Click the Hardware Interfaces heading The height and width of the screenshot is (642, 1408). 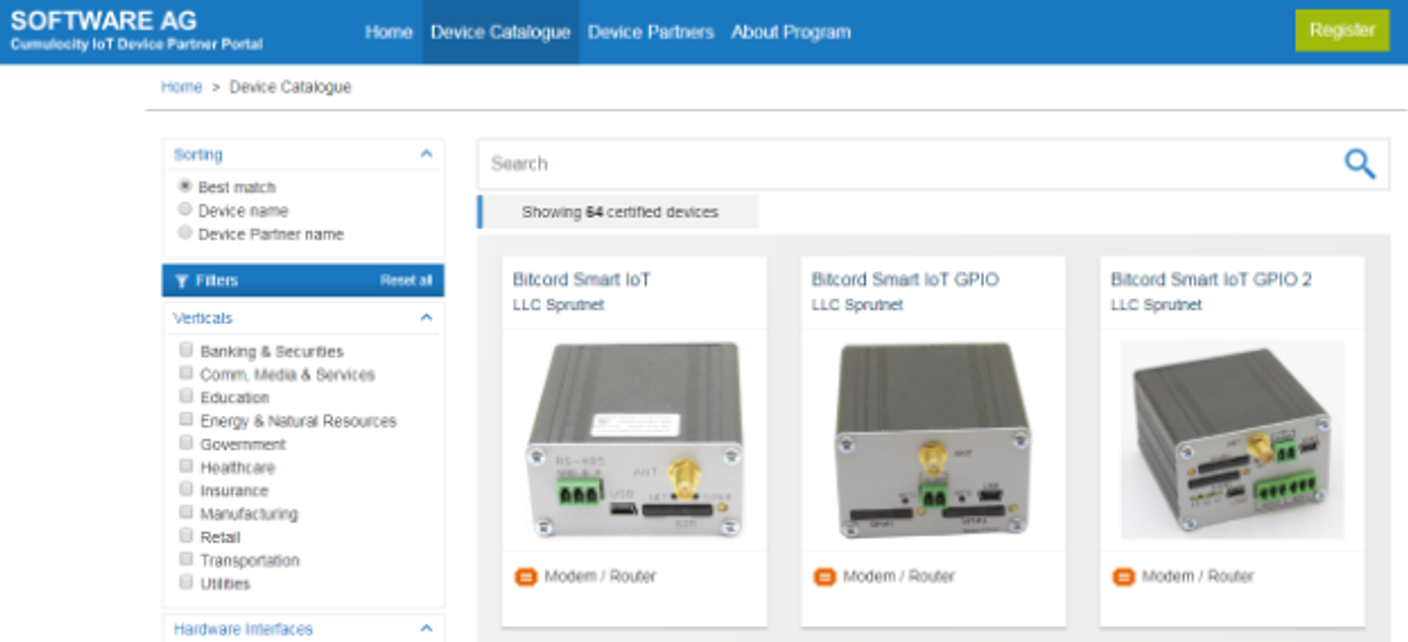coord(243,629)
